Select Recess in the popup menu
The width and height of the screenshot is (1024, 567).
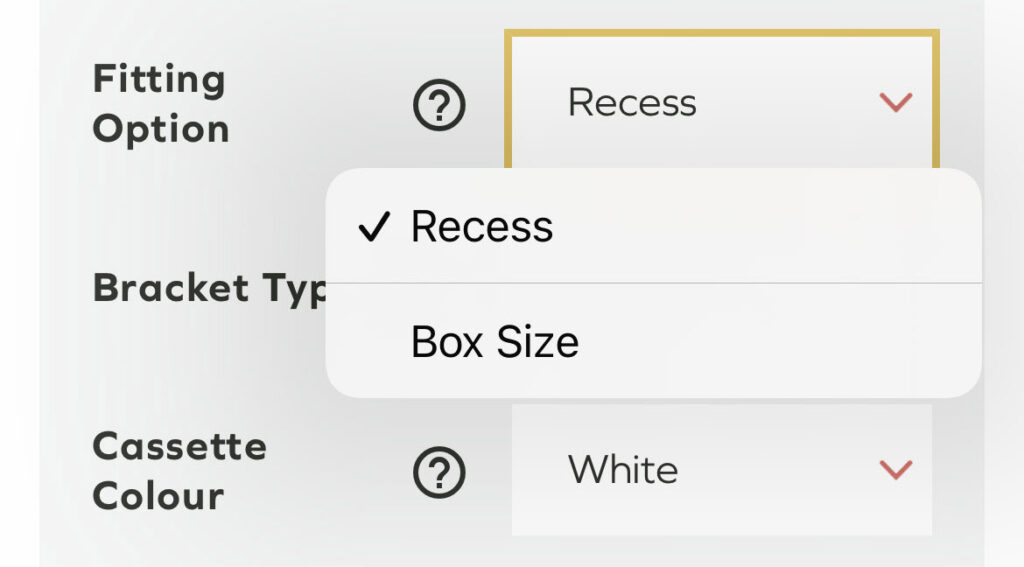pyautogui.click(x=482, y=227)
